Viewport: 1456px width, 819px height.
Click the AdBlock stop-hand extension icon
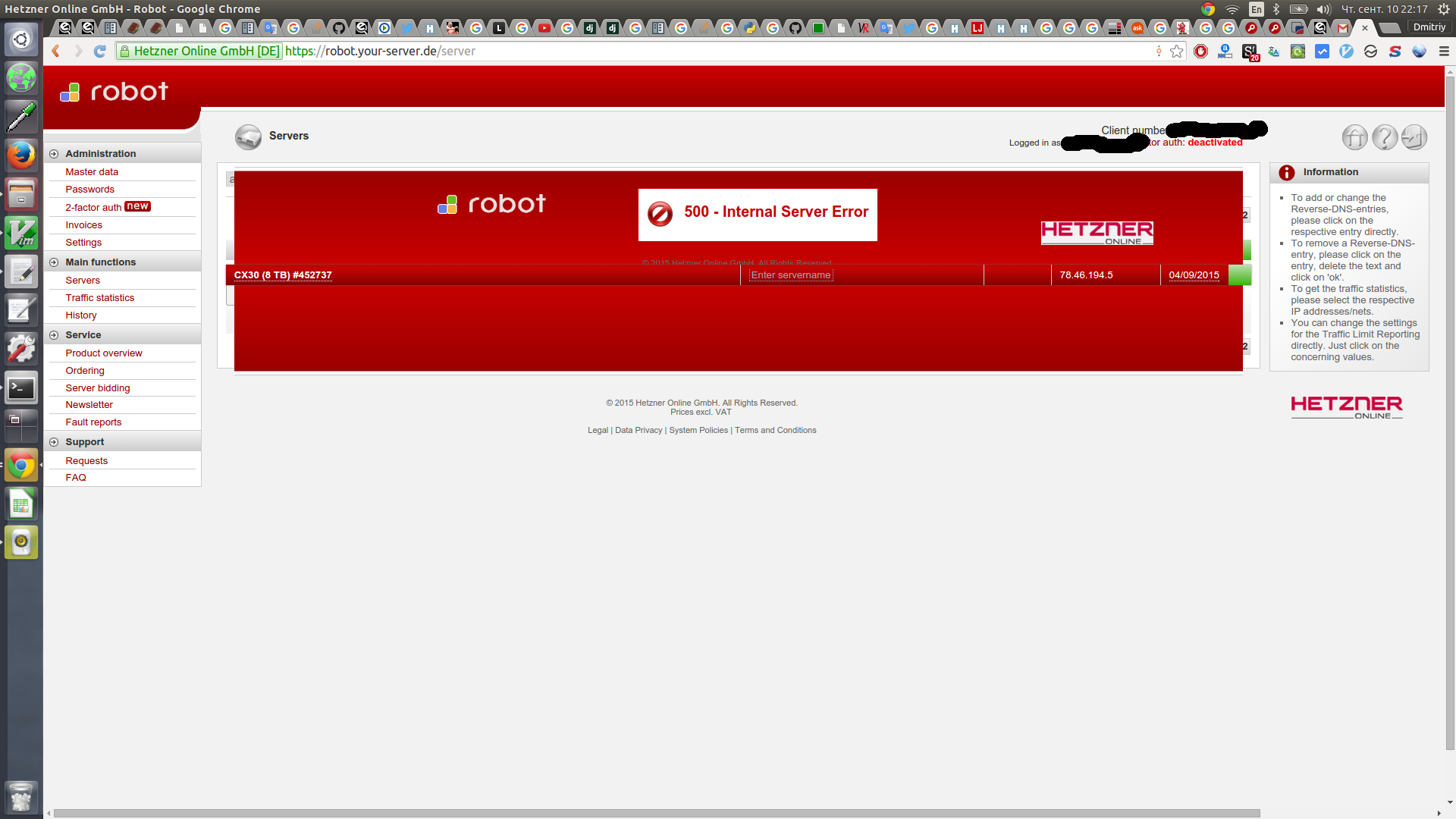pyautogui.click(x=1200, y=52)
